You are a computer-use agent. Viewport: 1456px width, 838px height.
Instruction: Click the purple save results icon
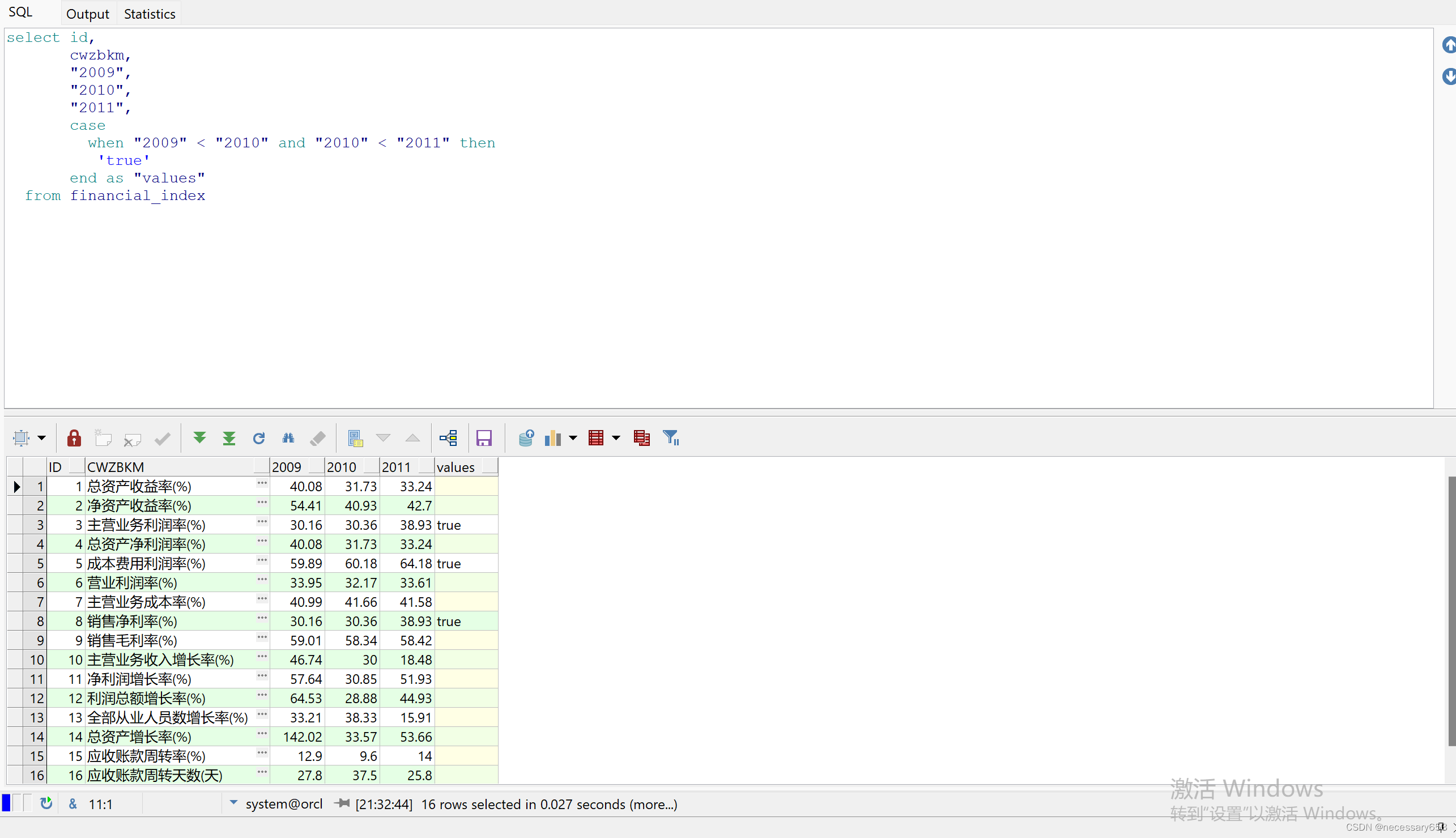pos(484,439)
